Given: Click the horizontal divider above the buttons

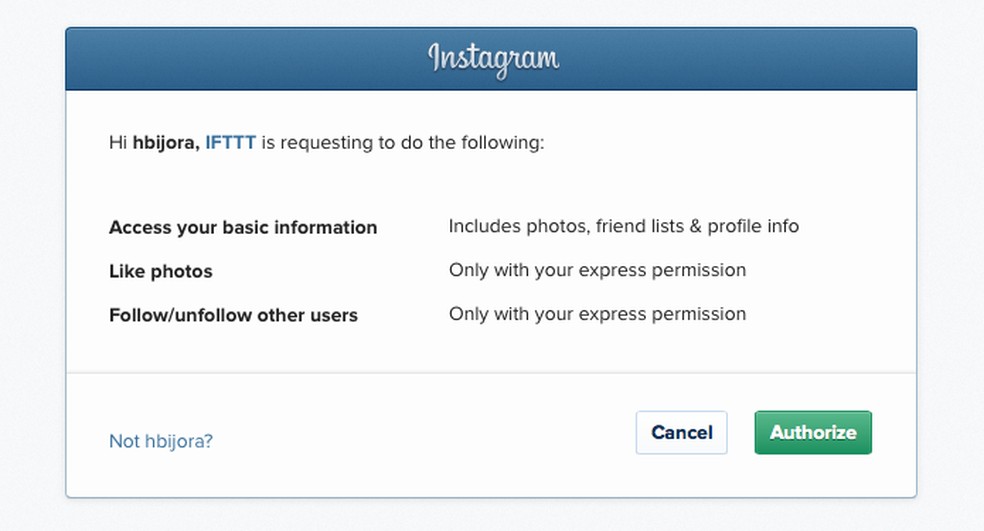Looking at the screenshot, I should pyautogui.click(x=490, y=373).
